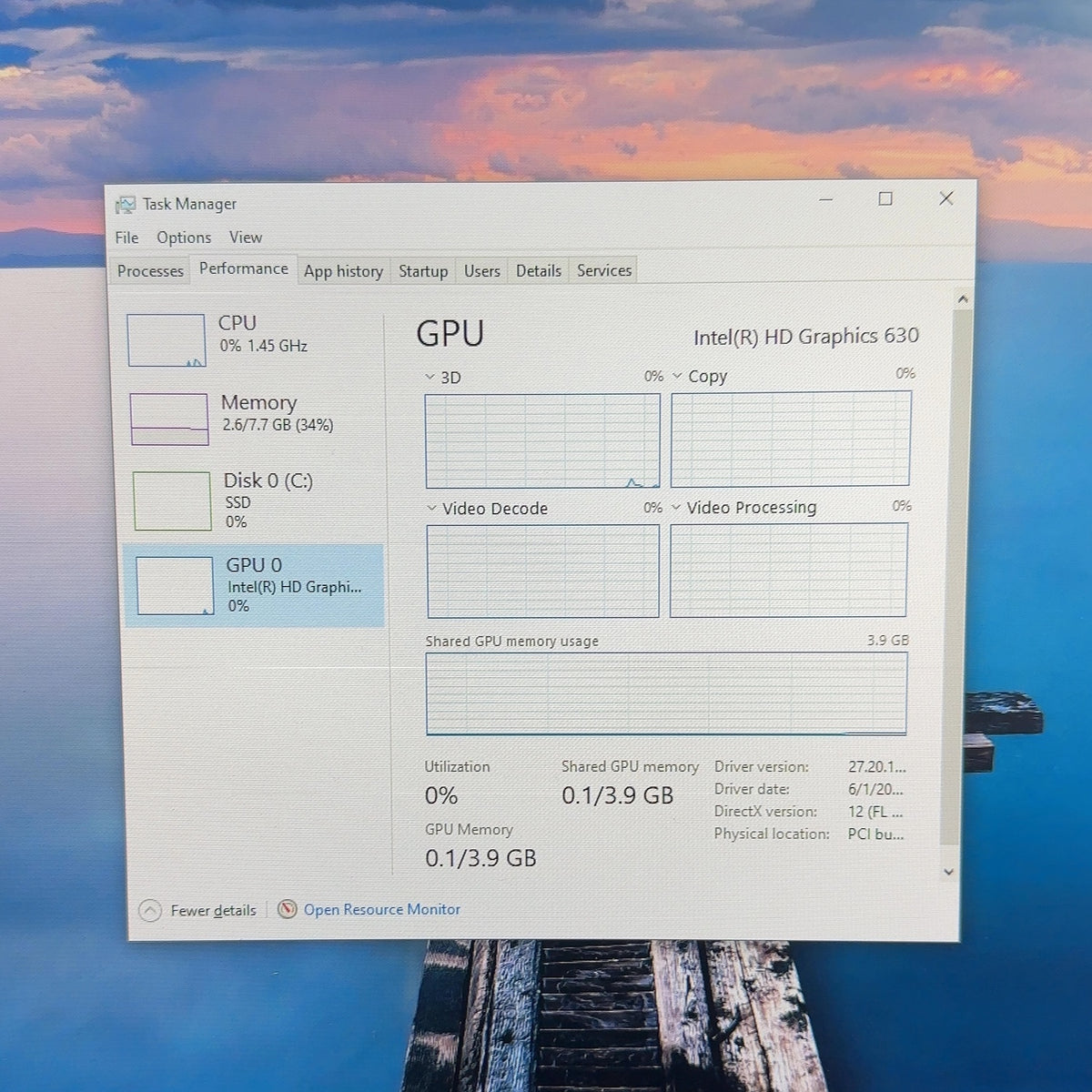Image resolution: width=1092 pixels, height=1092 pixels.
Task: Click the 3D engine usage graph
Action: tap(542, 441)
